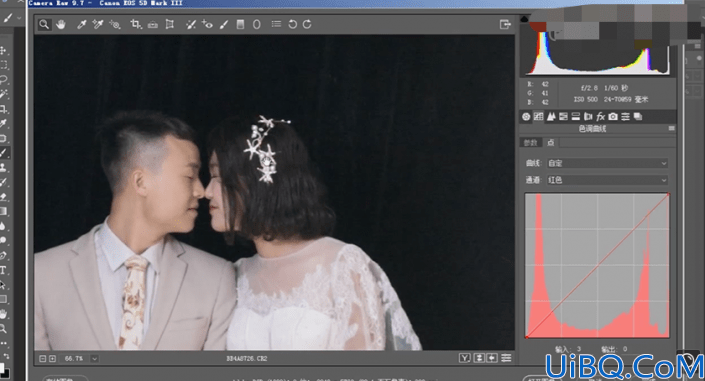705x381 pixels.
Task: Click the foreground/background color swatches
Action: (x=4, y=371)
